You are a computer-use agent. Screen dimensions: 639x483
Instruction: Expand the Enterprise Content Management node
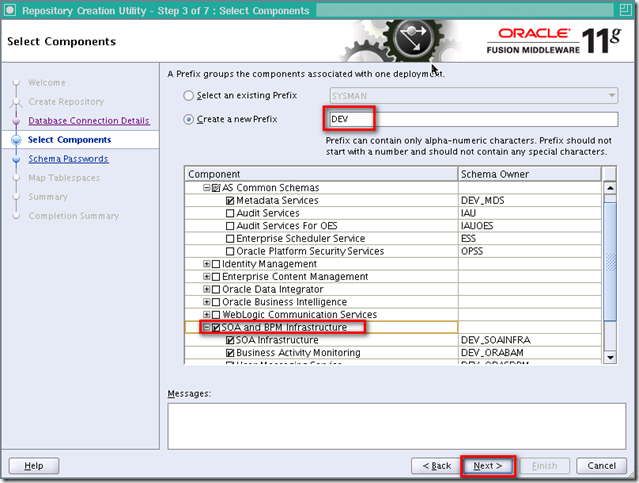207,276
